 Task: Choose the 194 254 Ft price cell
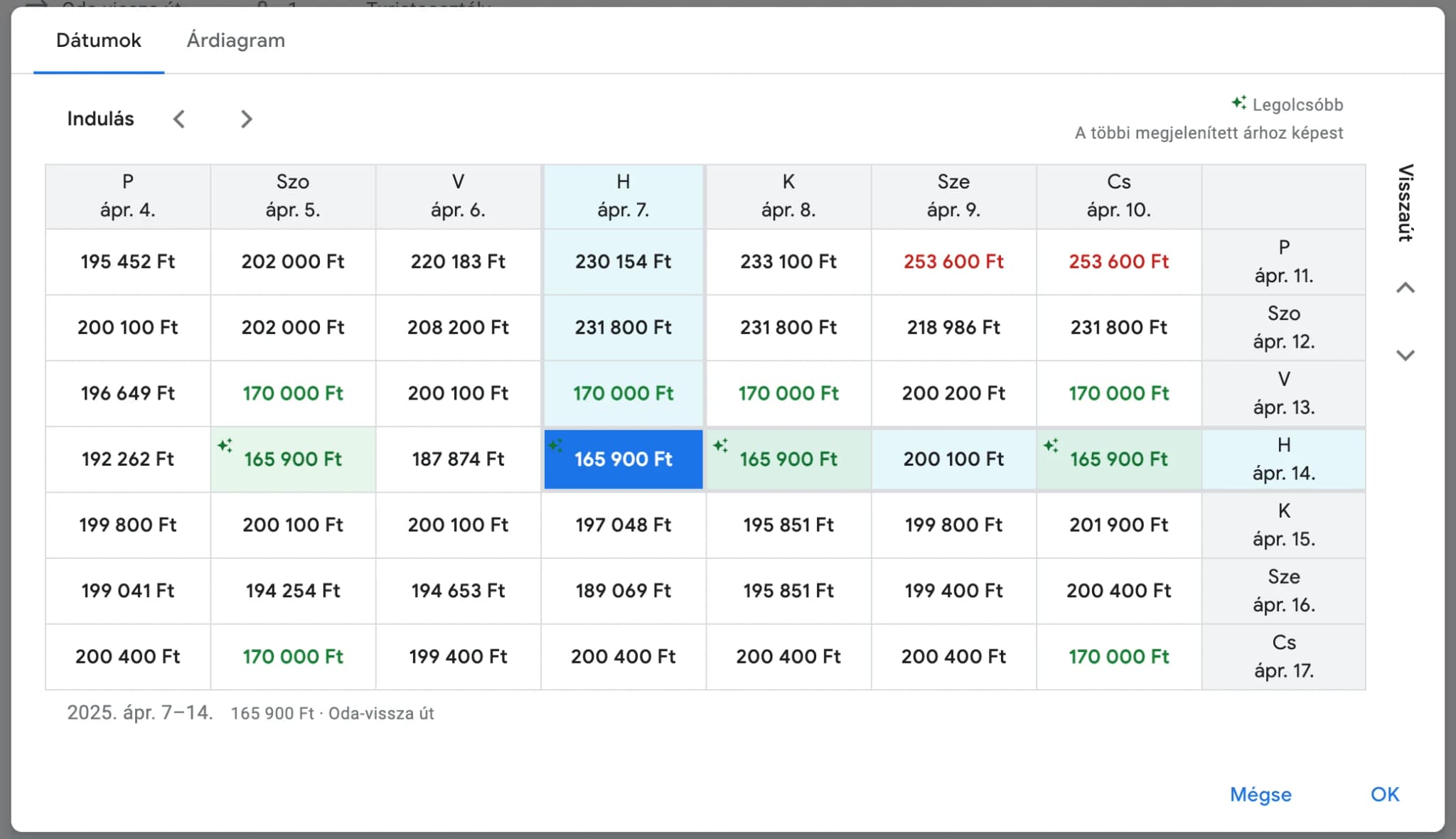[293, 591]
